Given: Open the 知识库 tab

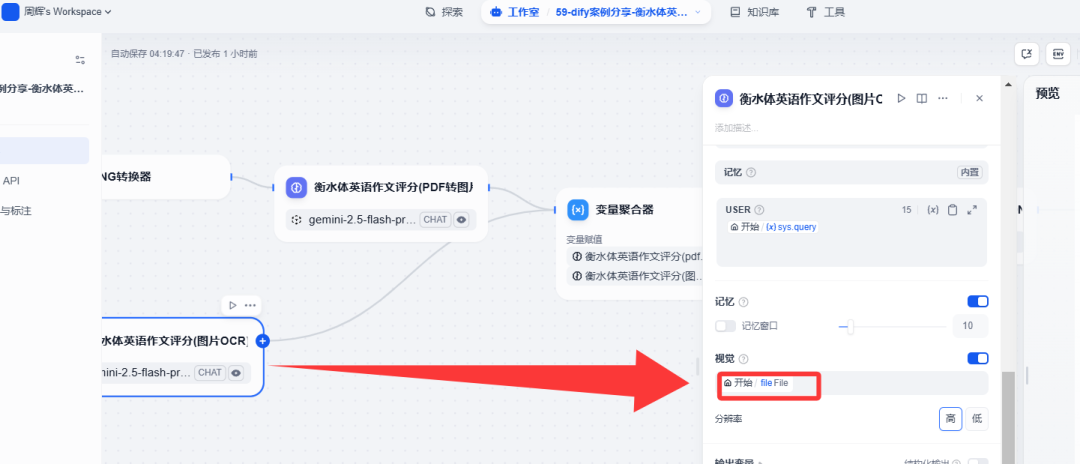Looking at the screenshot, I should pos(754,12).
